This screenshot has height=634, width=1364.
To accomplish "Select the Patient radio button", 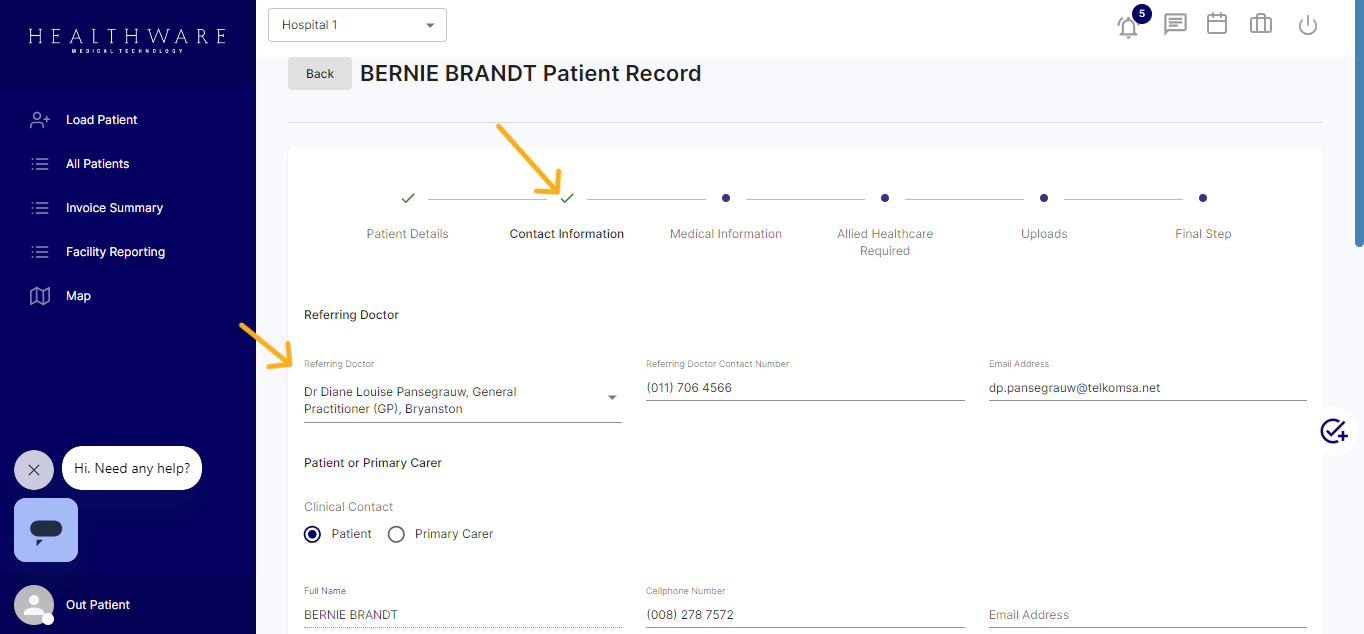I will point(313,534).
